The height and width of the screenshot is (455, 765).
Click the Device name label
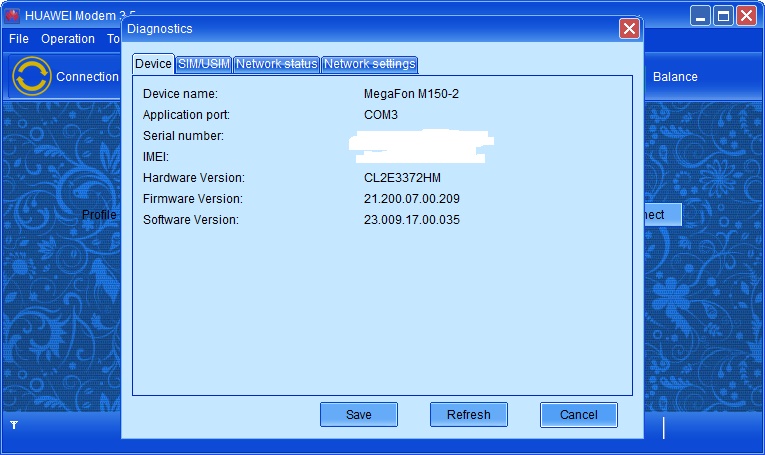181,94
